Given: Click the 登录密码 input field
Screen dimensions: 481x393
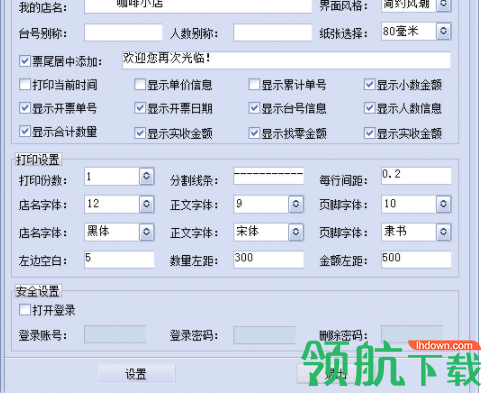Looking at the screenshot, I should 264,334.
